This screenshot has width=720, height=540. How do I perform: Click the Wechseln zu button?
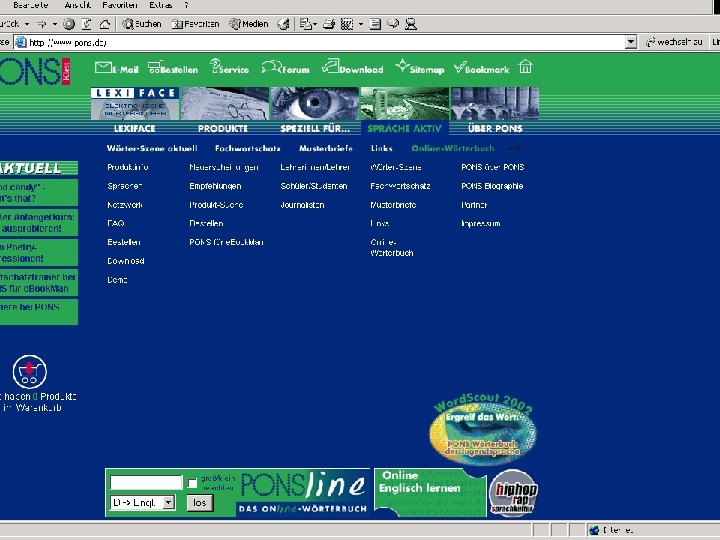(675, 42)
